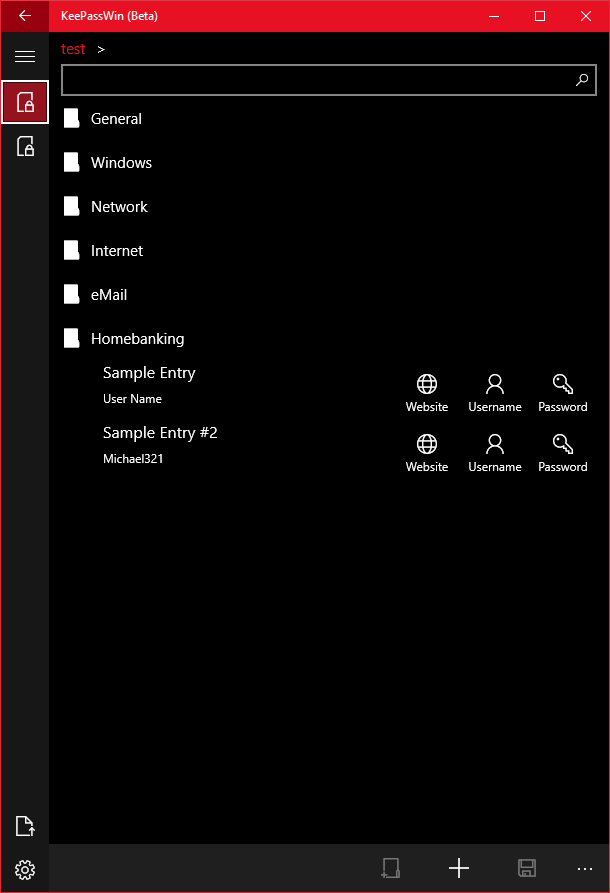Open Website for Sample Entry #2

pos(427,453)
